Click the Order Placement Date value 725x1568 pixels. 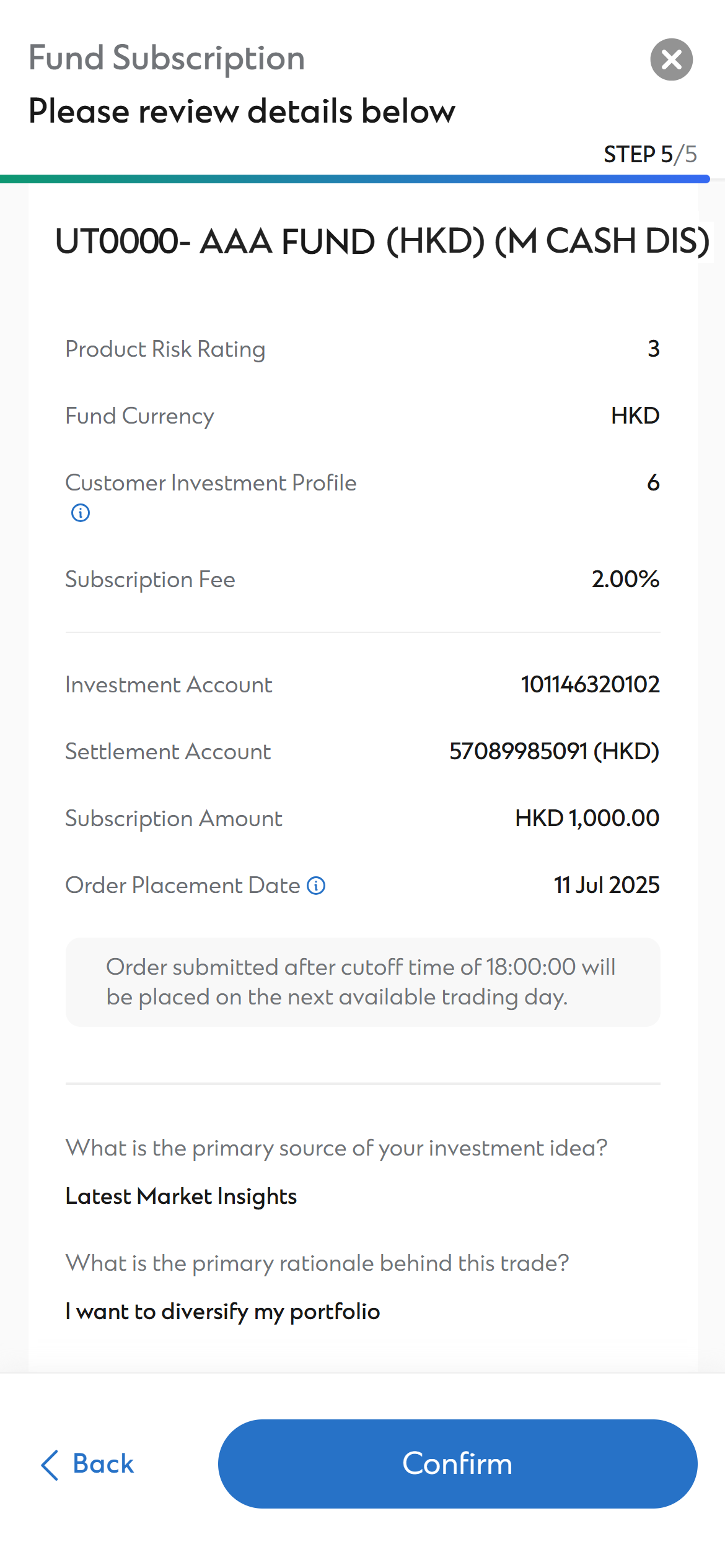607,885
